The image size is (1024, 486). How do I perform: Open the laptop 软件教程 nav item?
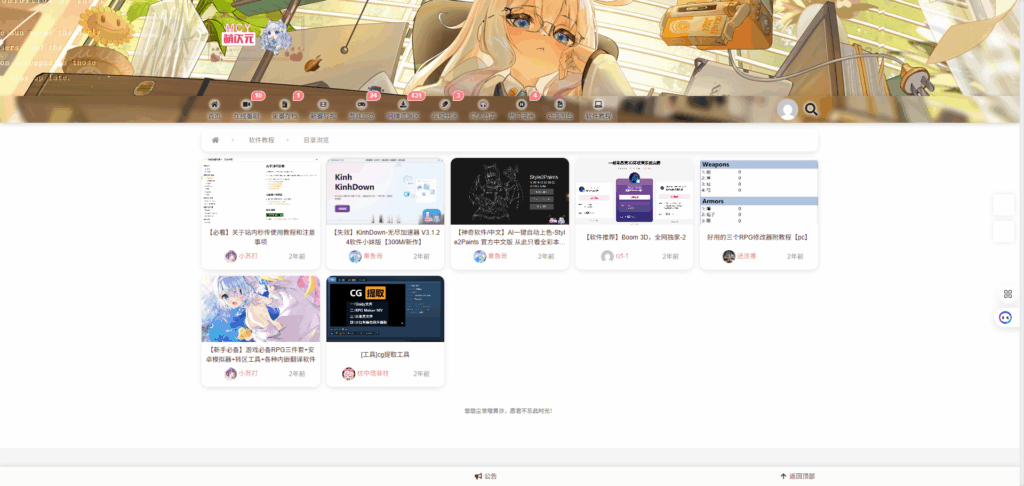[x=598, y=109]
